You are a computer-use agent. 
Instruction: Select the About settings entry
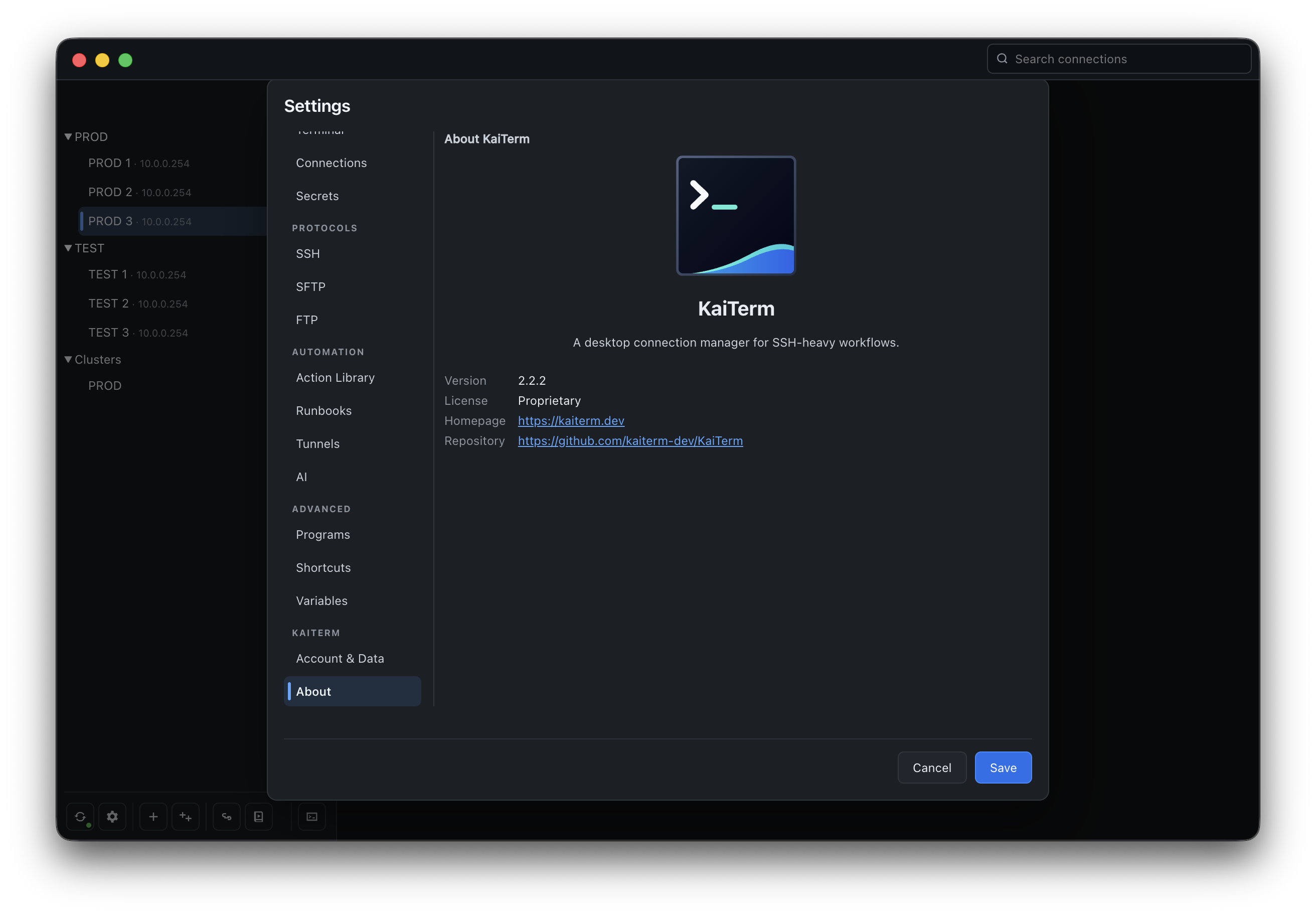(353, 691)
